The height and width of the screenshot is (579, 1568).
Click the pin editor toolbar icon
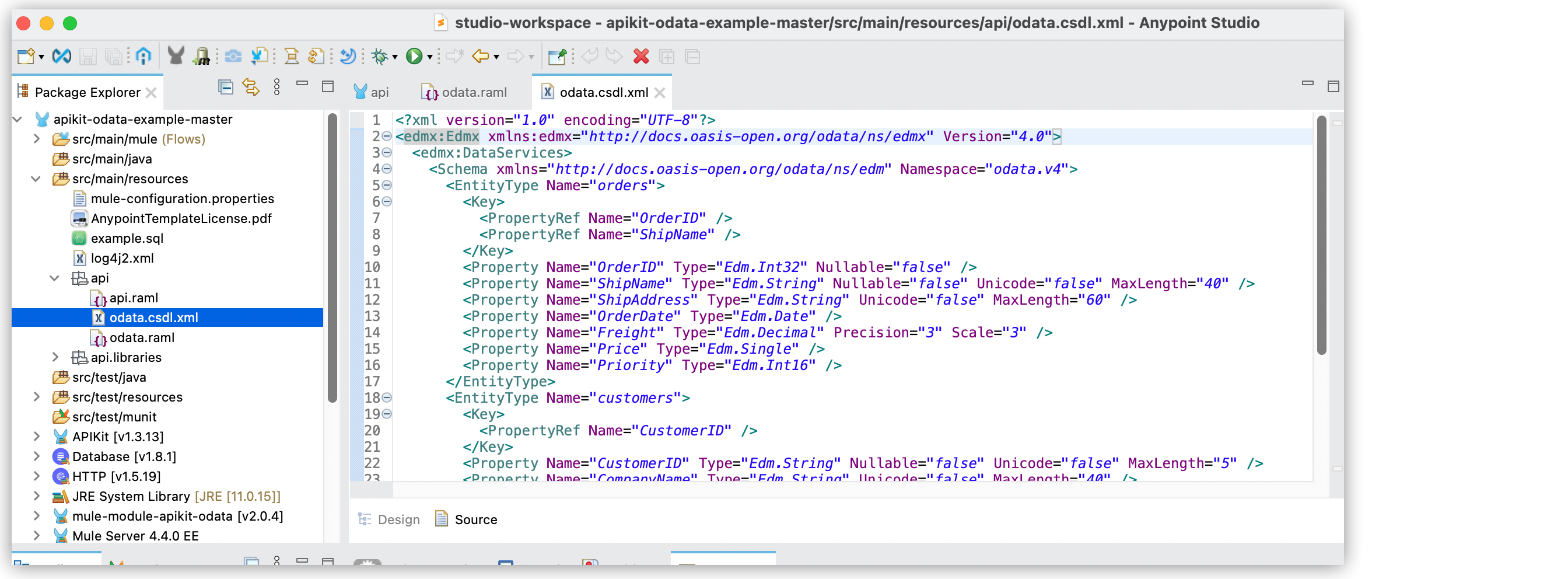pos(557,57)
